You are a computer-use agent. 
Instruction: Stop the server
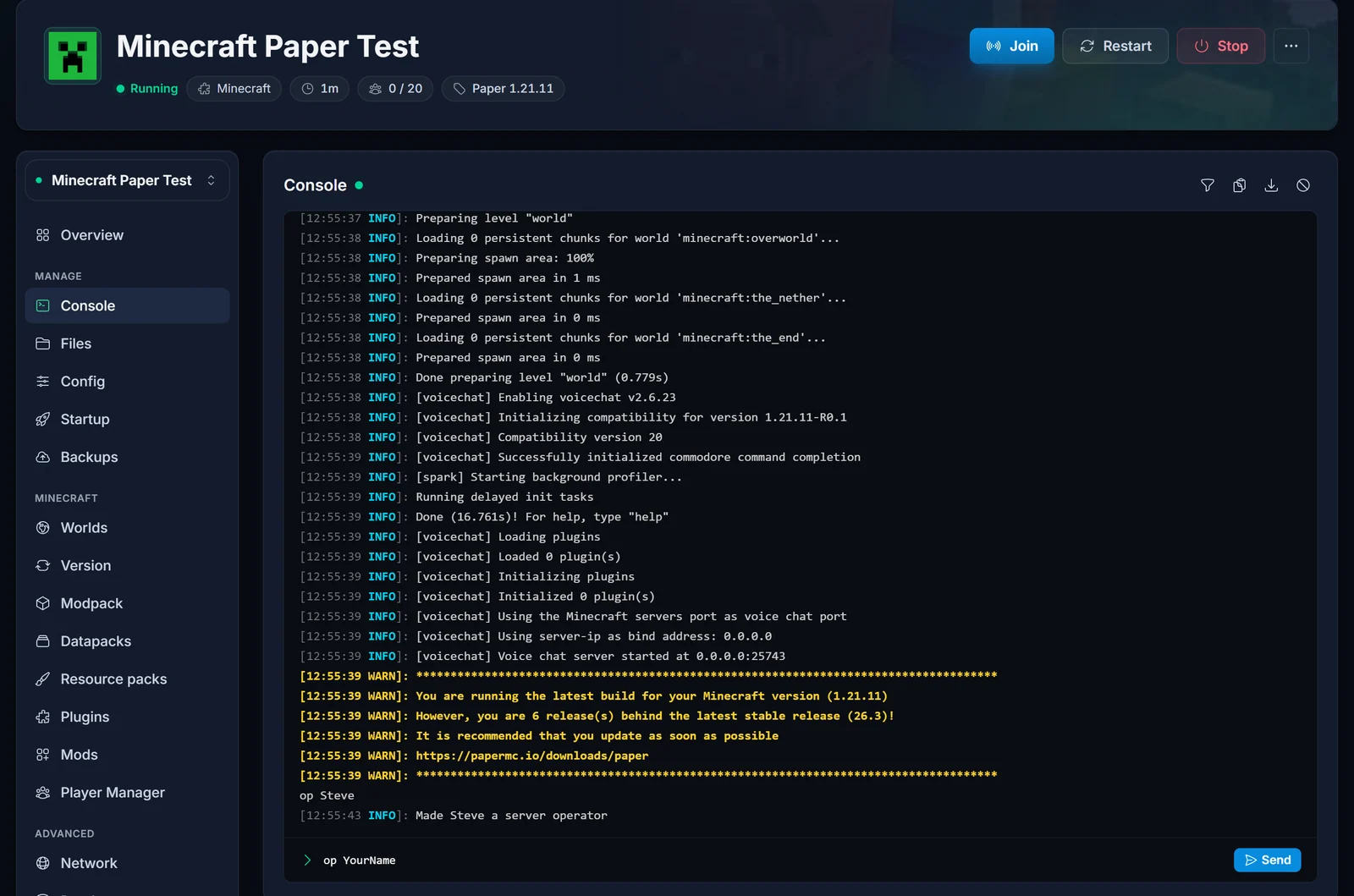[1220, 46]
